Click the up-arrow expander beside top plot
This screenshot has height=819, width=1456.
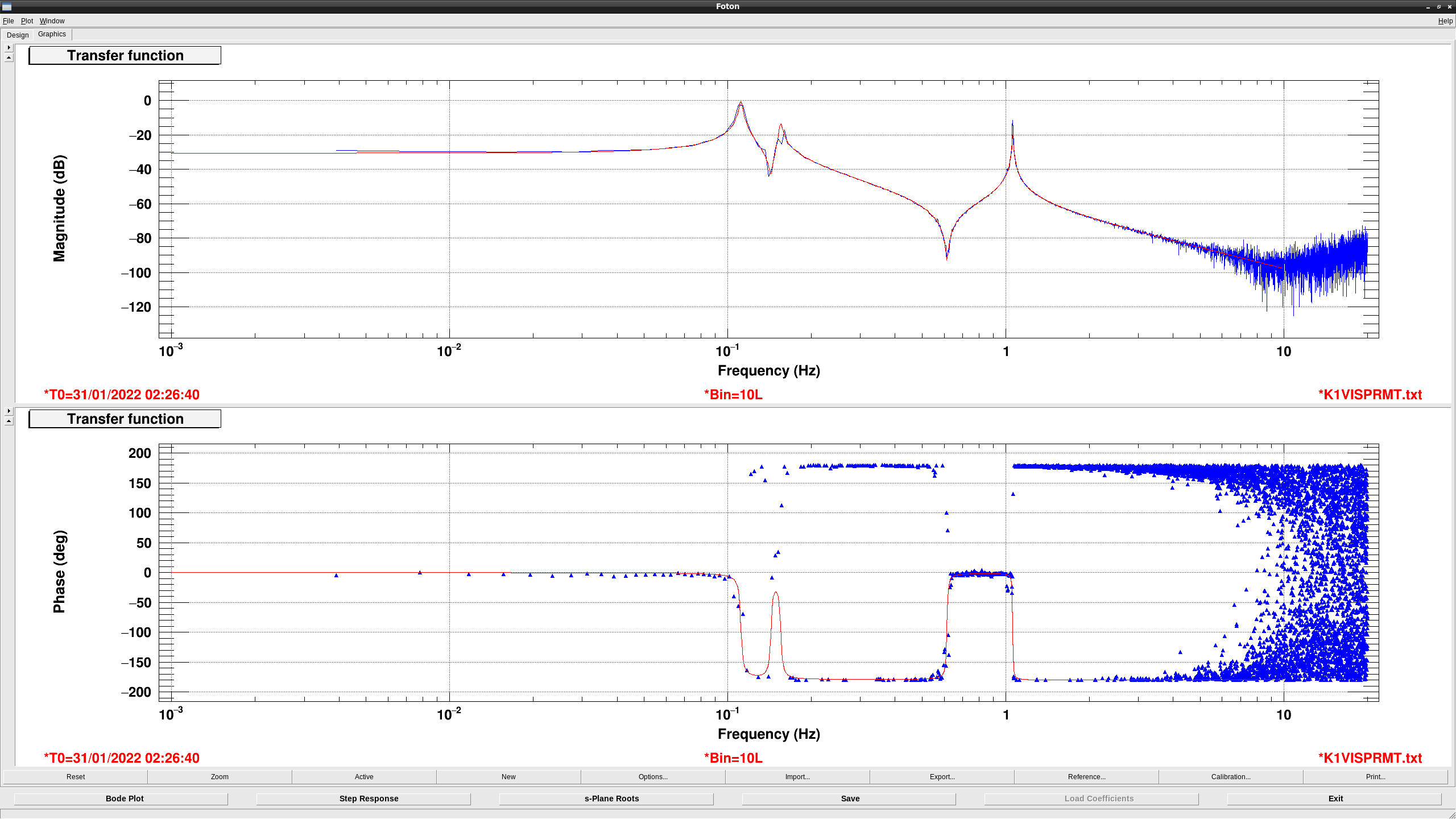[9, 57]
